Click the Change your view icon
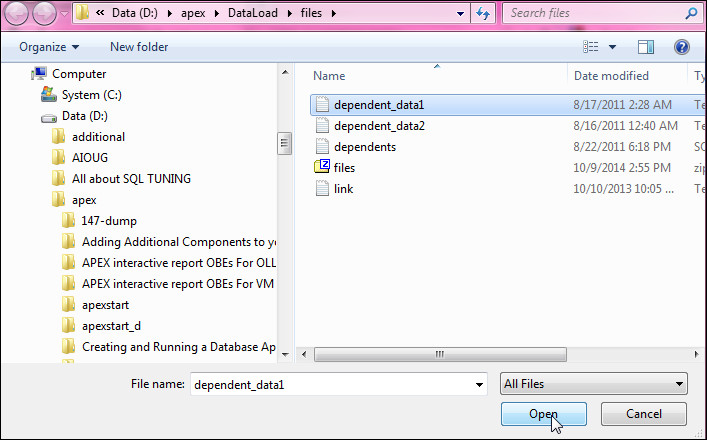Screen dimensions: 707x440 pyautogui.click(x=591, y=47)
